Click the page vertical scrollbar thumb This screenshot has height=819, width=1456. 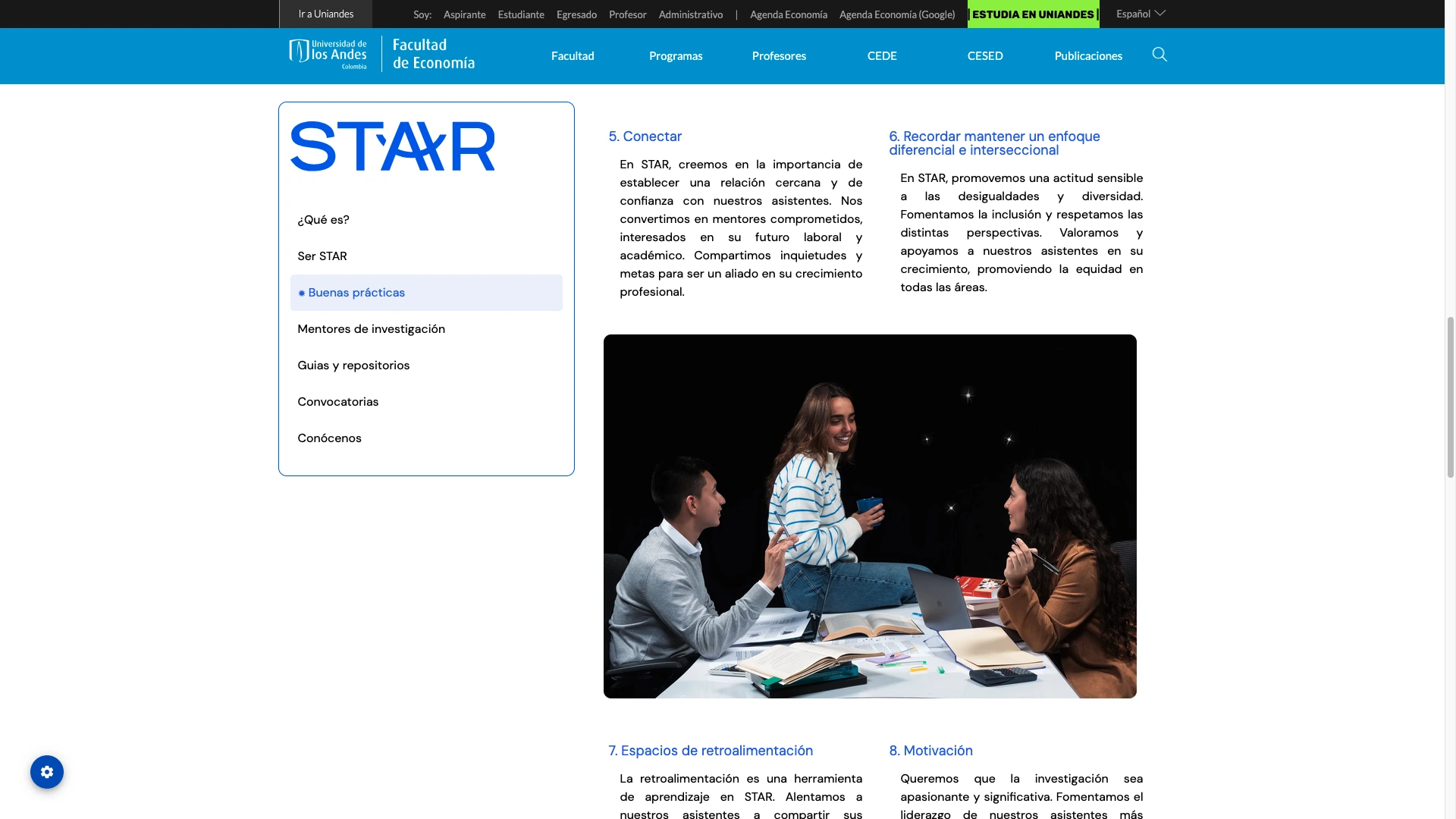[x=1450, y=398]
